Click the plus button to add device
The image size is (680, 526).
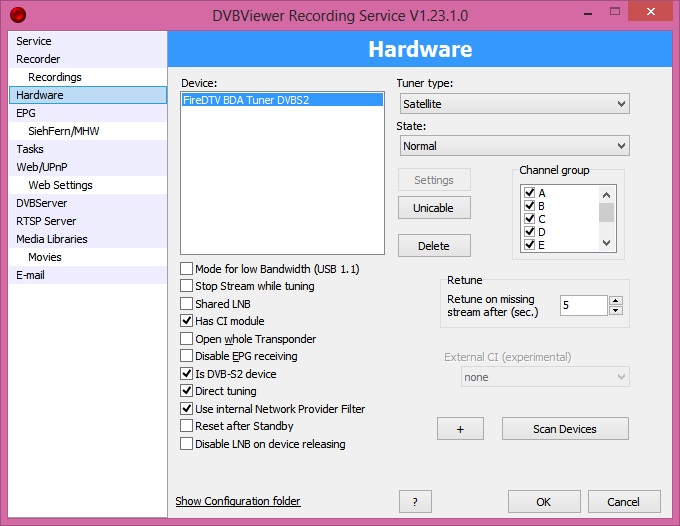(460, 429)
